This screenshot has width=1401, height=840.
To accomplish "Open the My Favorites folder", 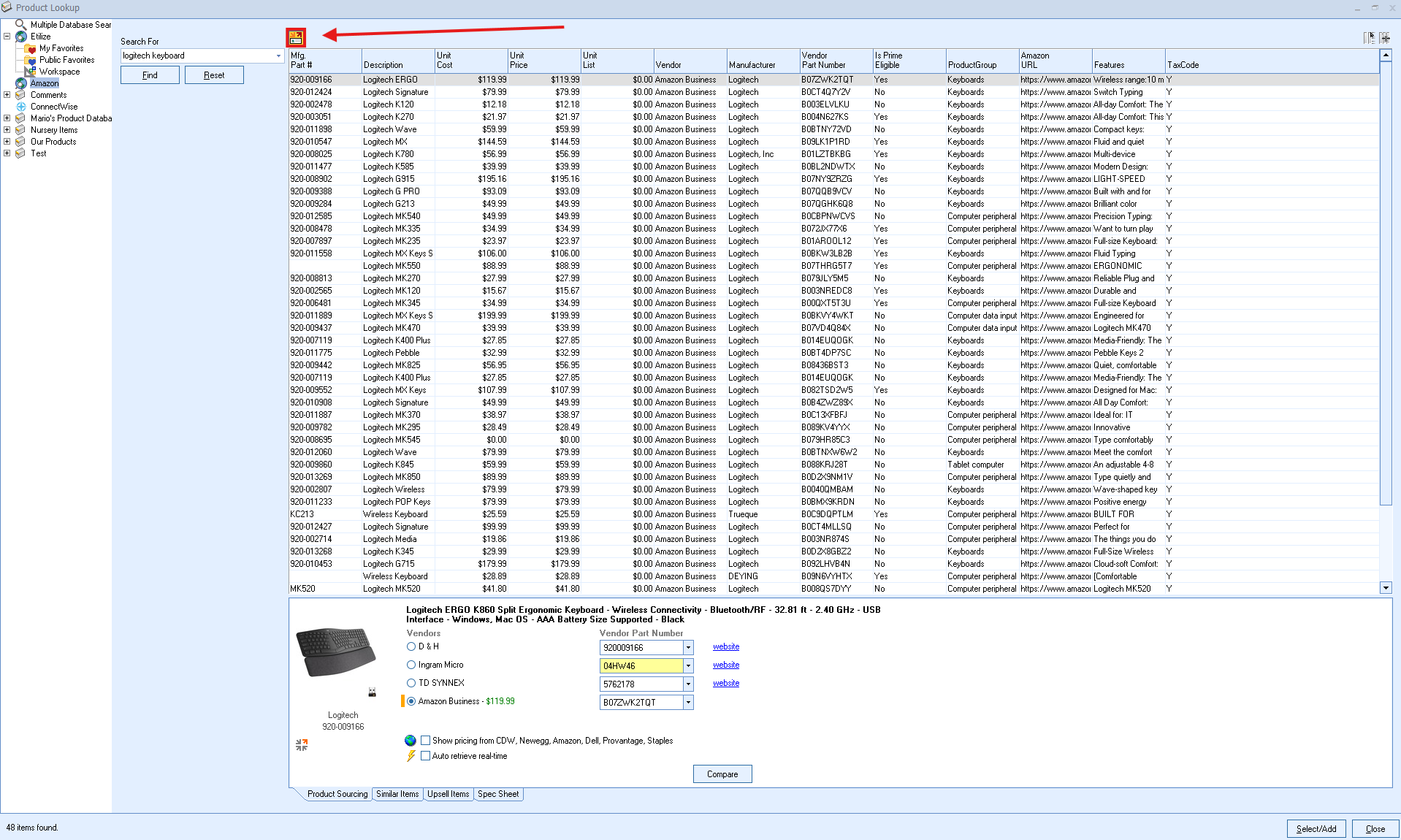I will pyautogui.click(x=61, y=48).
